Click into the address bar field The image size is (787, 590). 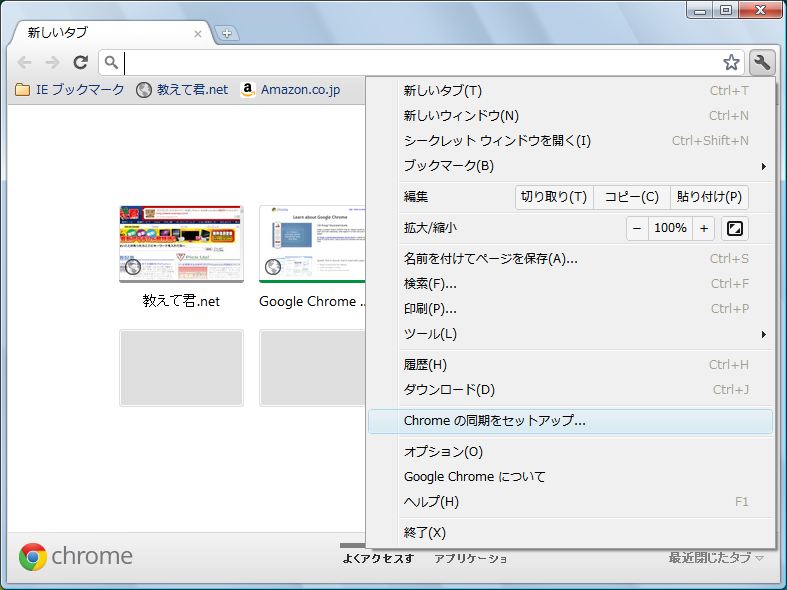[x=422, y=63]
